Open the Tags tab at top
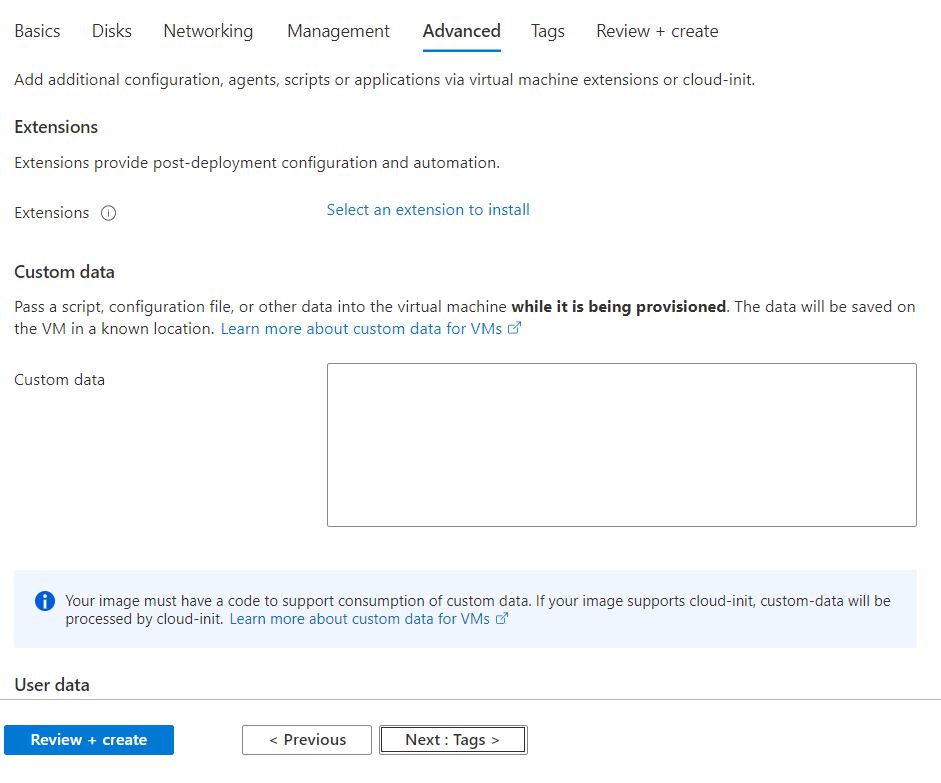Screen dimensions: 941x783 [547, 31]
